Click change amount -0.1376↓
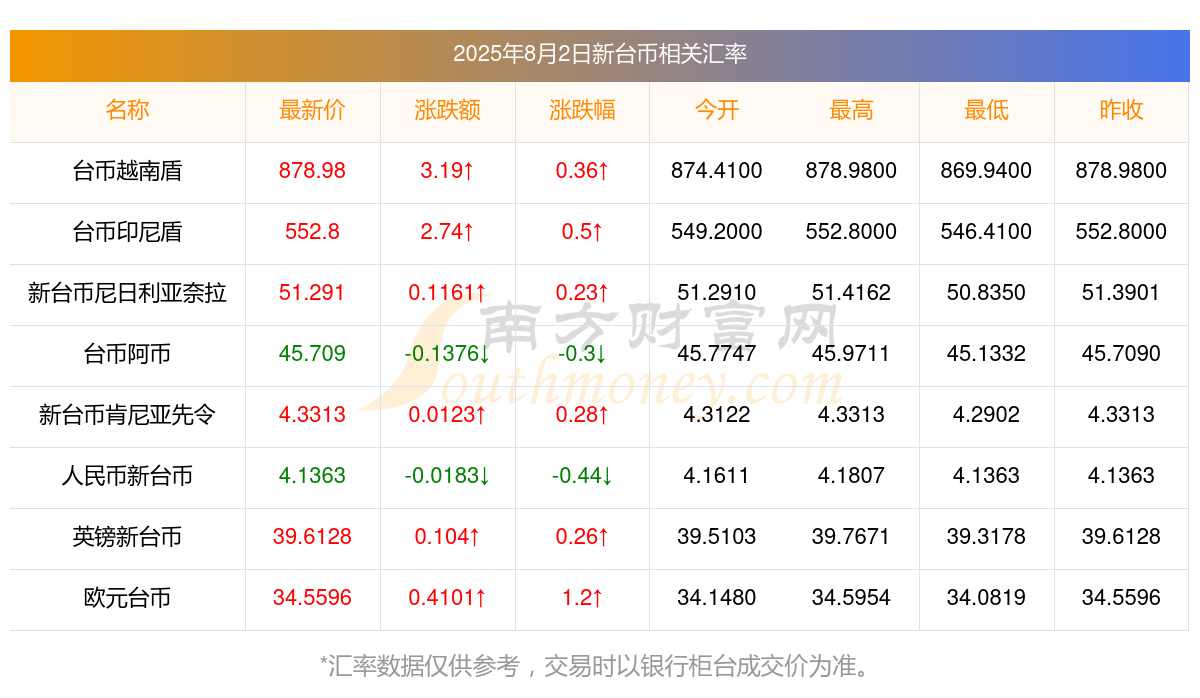 (448, 354)
